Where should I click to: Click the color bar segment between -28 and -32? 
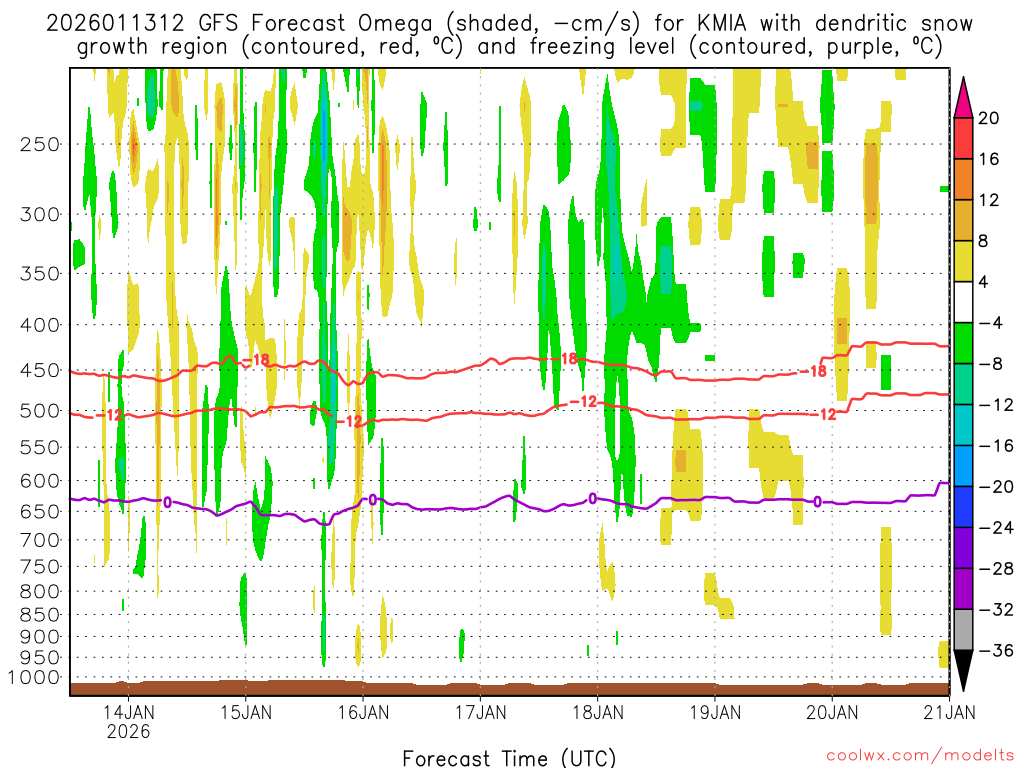[964, 589]
